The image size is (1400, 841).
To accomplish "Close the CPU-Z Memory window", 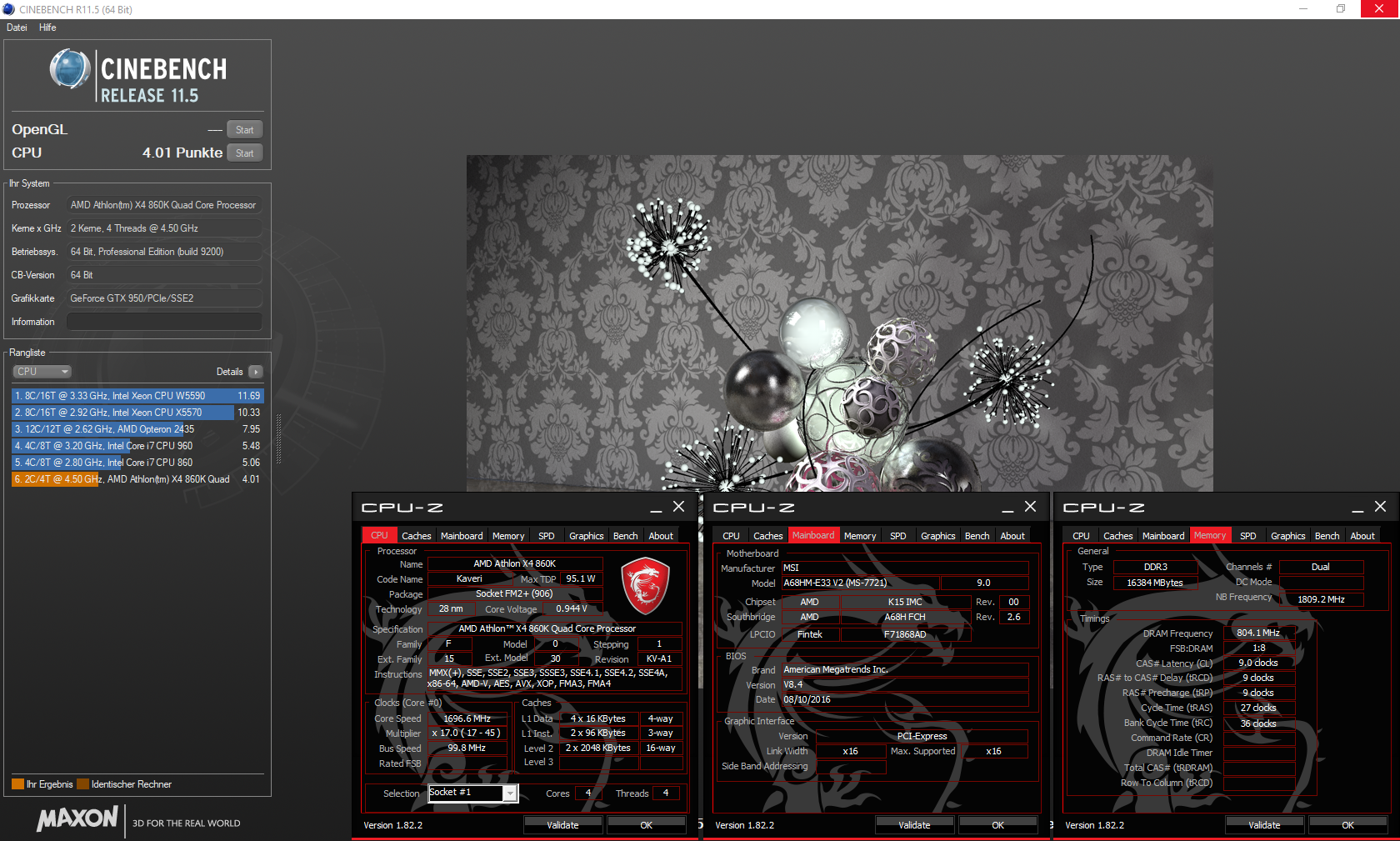I will pyautogui.click(x=1381, y=507).
